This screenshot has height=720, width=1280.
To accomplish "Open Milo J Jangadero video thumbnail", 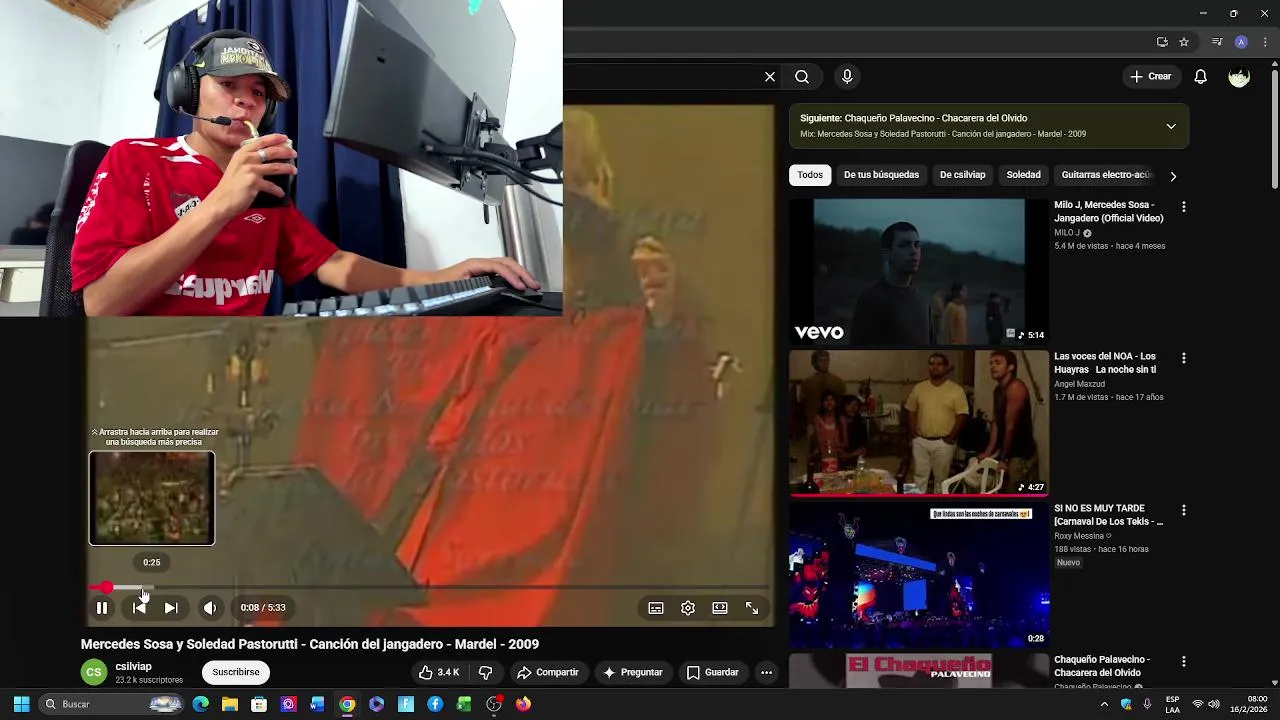I will (919, 271).
